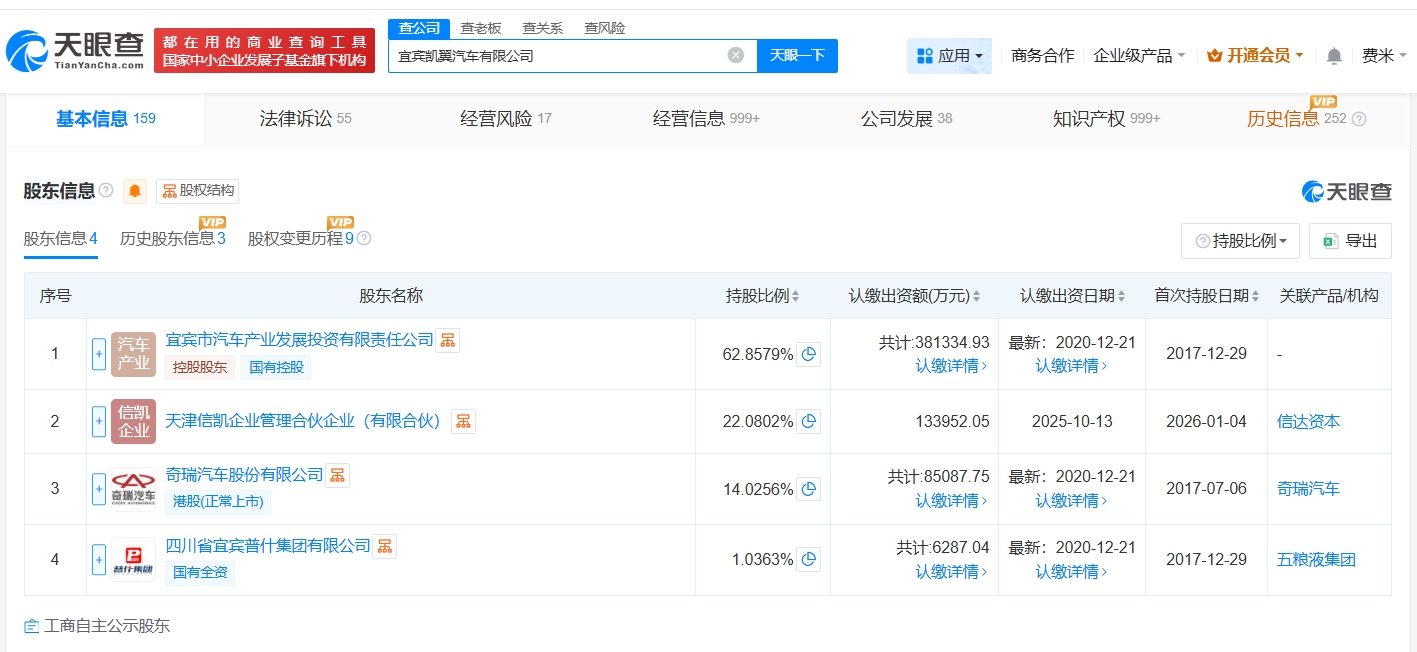Viewport: 1417px width, 652px height.
Task: Open the 应用 dropdown menu
Action: (949, 56)
